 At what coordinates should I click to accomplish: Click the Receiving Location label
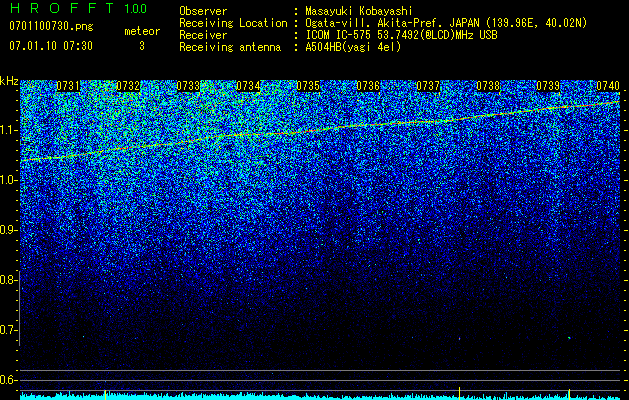click(233, 23)
